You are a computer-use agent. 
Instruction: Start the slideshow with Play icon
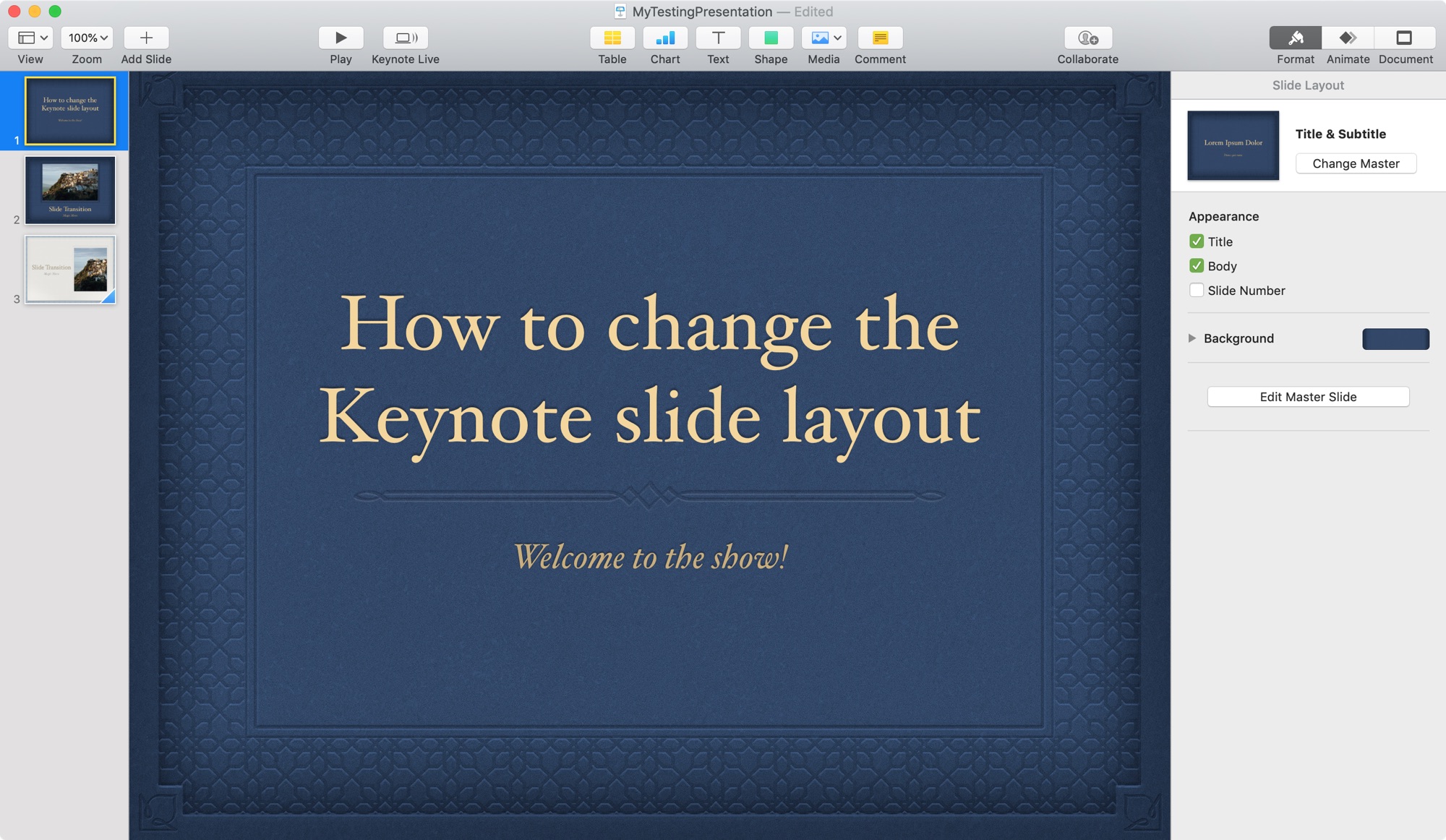coord(341,38)
